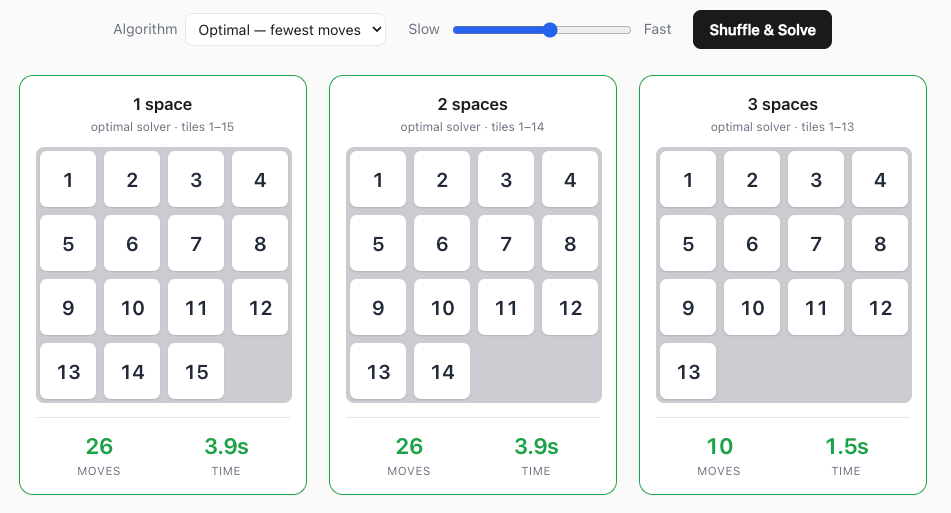Click tile 7 in the 2 spaces puzzle
Viewport: 951px width, 513px height.
coord(506,243)
